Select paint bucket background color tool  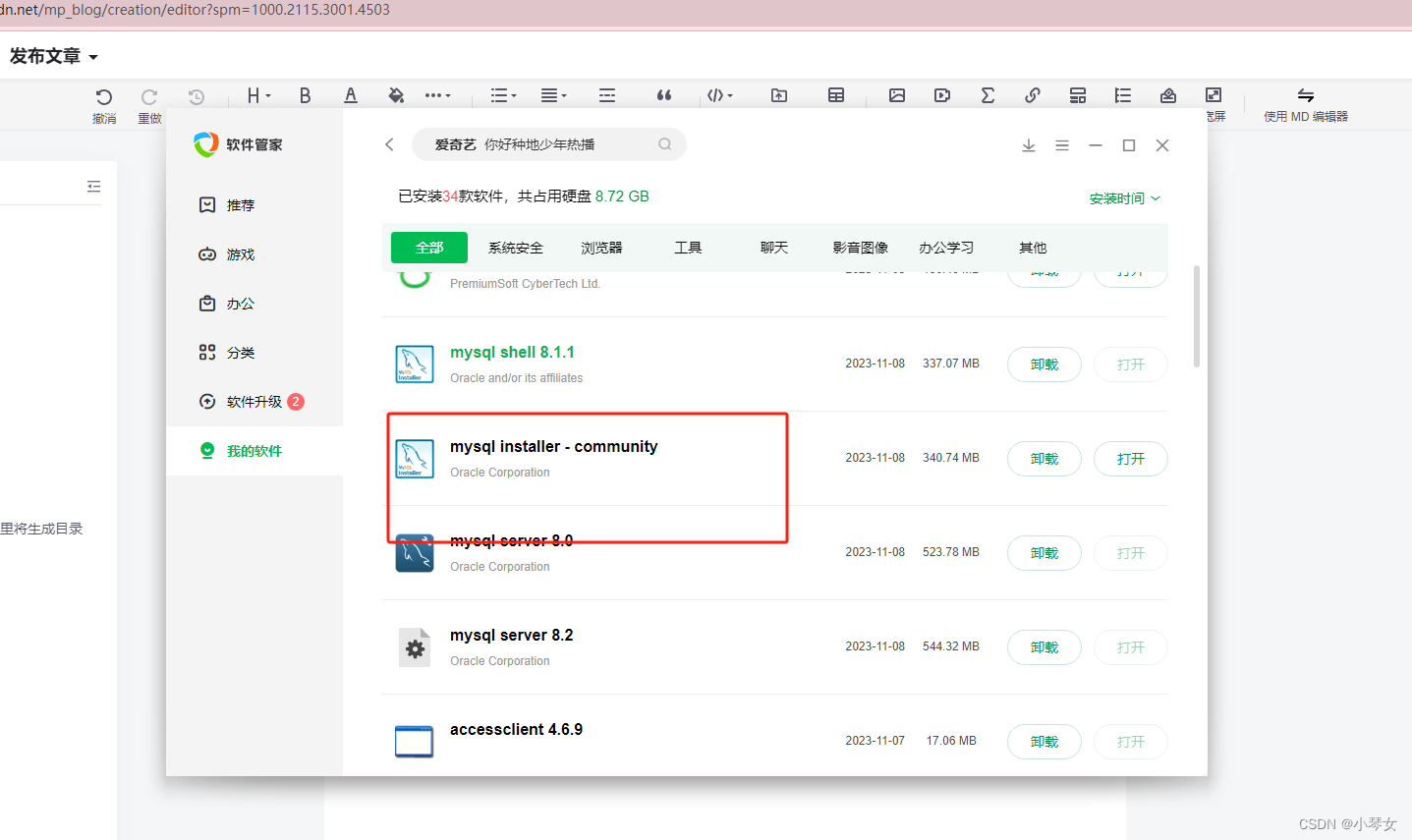(x=396, y=95)
